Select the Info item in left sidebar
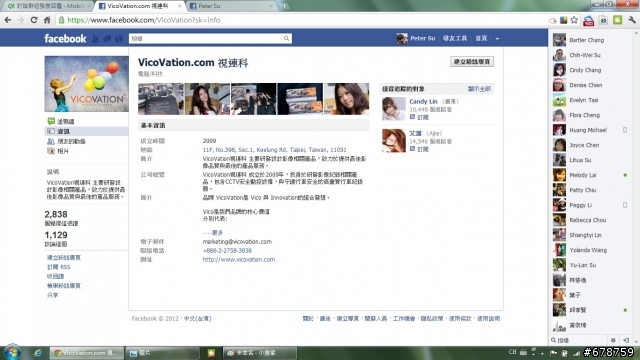640x360 pixels. click(86, 131)
